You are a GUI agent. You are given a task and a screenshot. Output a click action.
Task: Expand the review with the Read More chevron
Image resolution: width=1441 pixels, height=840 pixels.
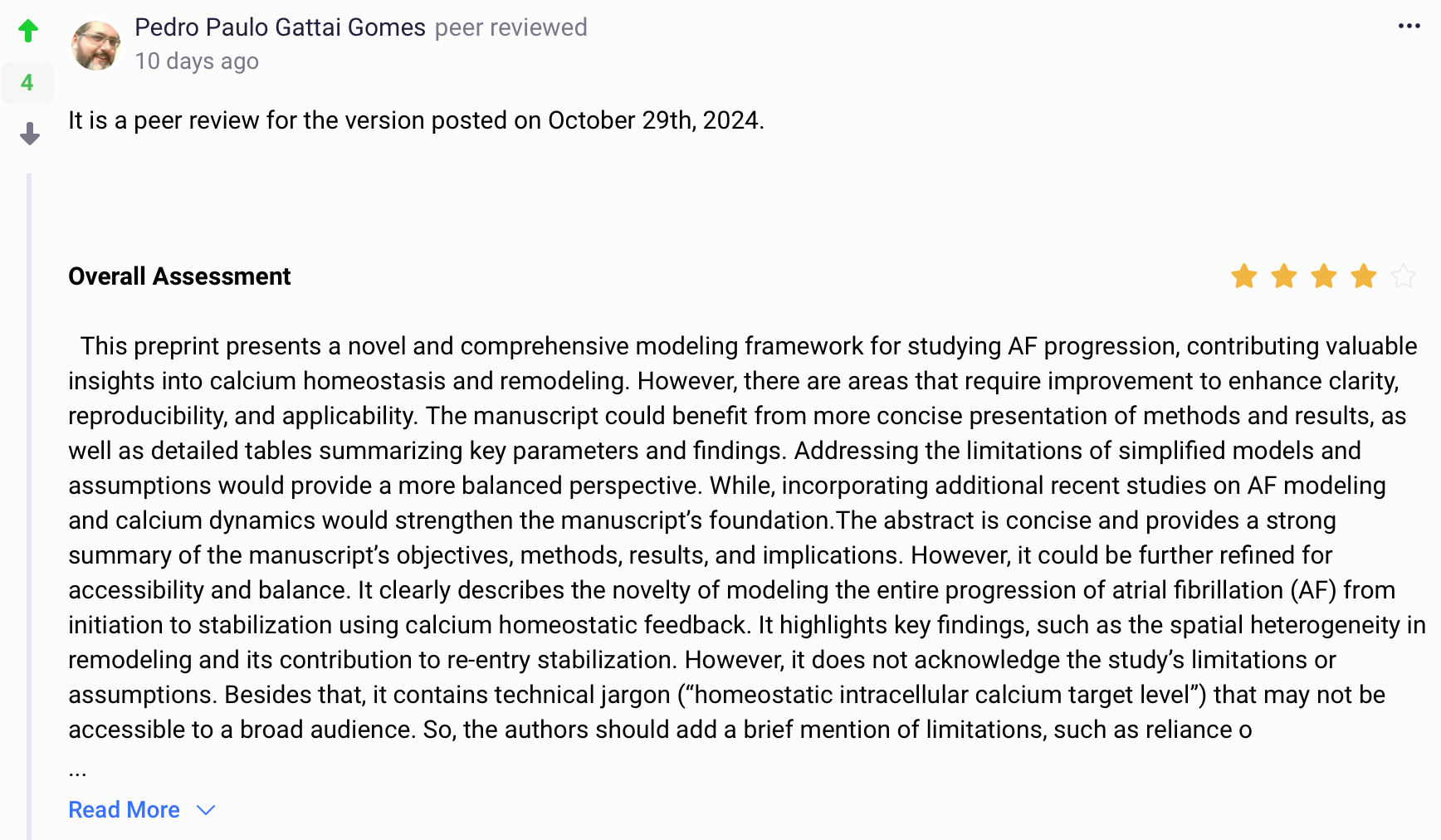click(205, 809)
